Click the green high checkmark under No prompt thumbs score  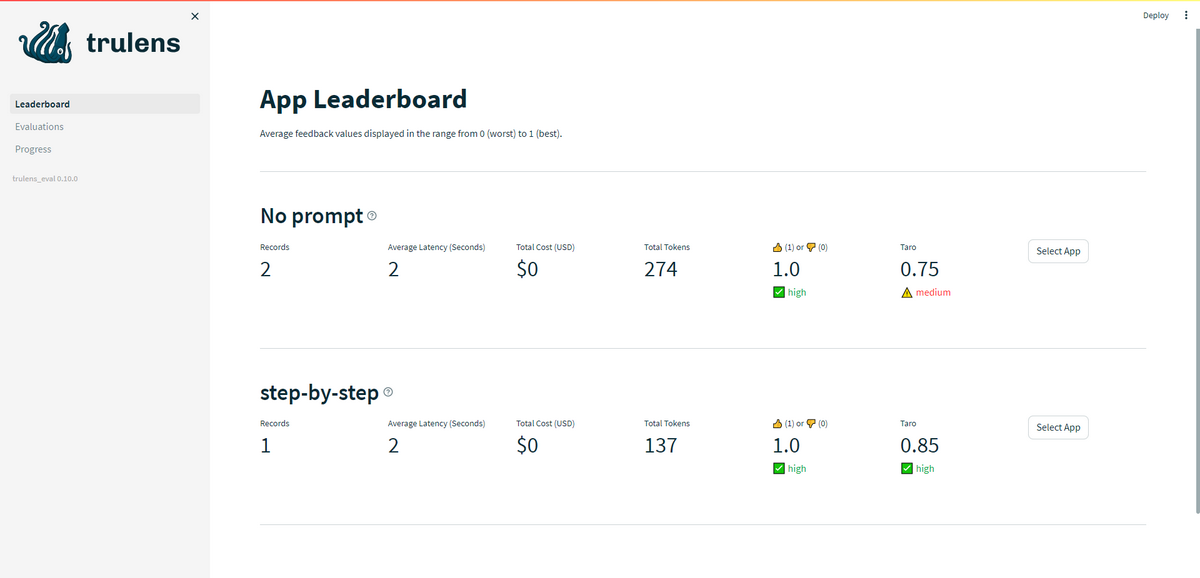click(x=778, y=293)
